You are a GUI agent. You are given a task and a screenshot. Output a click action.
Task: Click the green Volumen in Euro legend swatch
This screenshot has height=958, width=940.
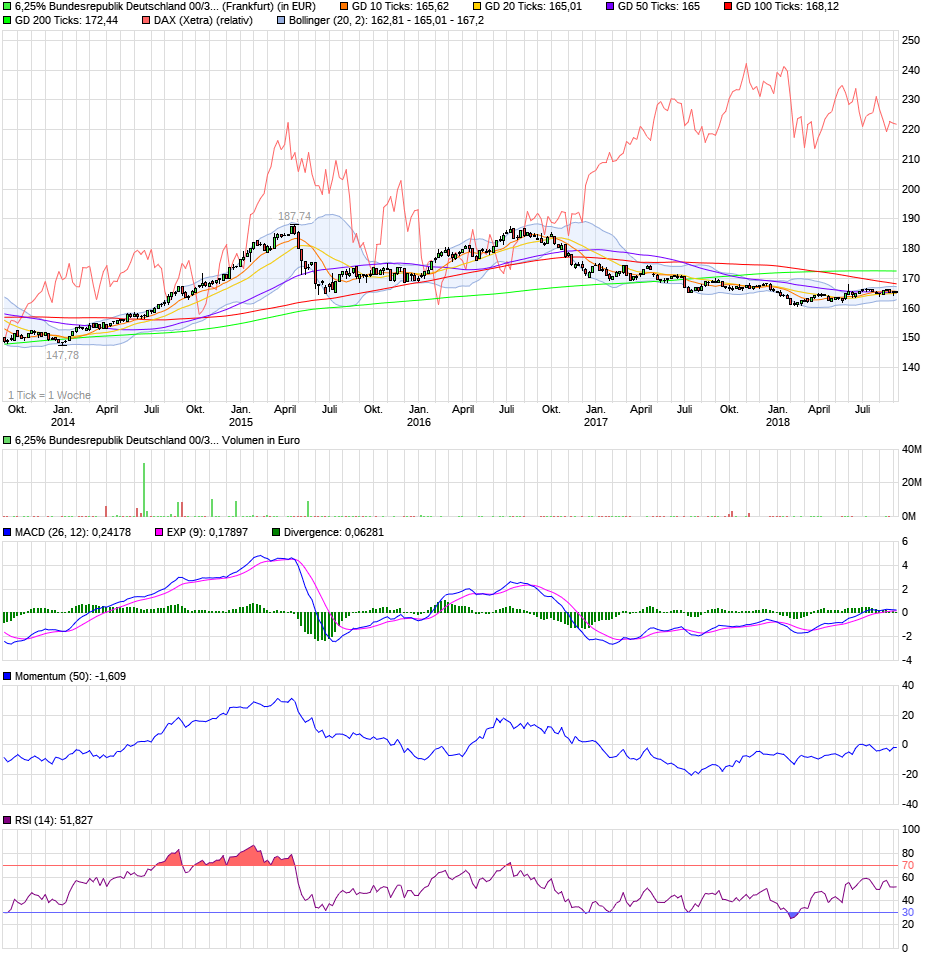click(x=7, y=441)
